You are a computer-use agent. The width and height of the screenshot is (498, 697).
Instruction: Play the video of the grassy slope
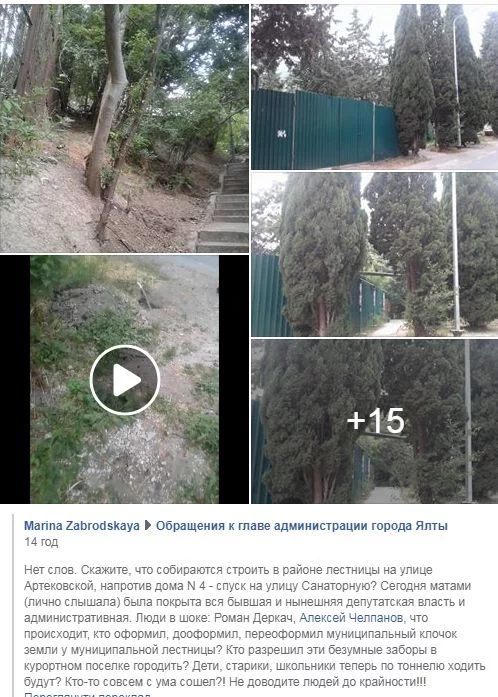(x=124, y=380)
